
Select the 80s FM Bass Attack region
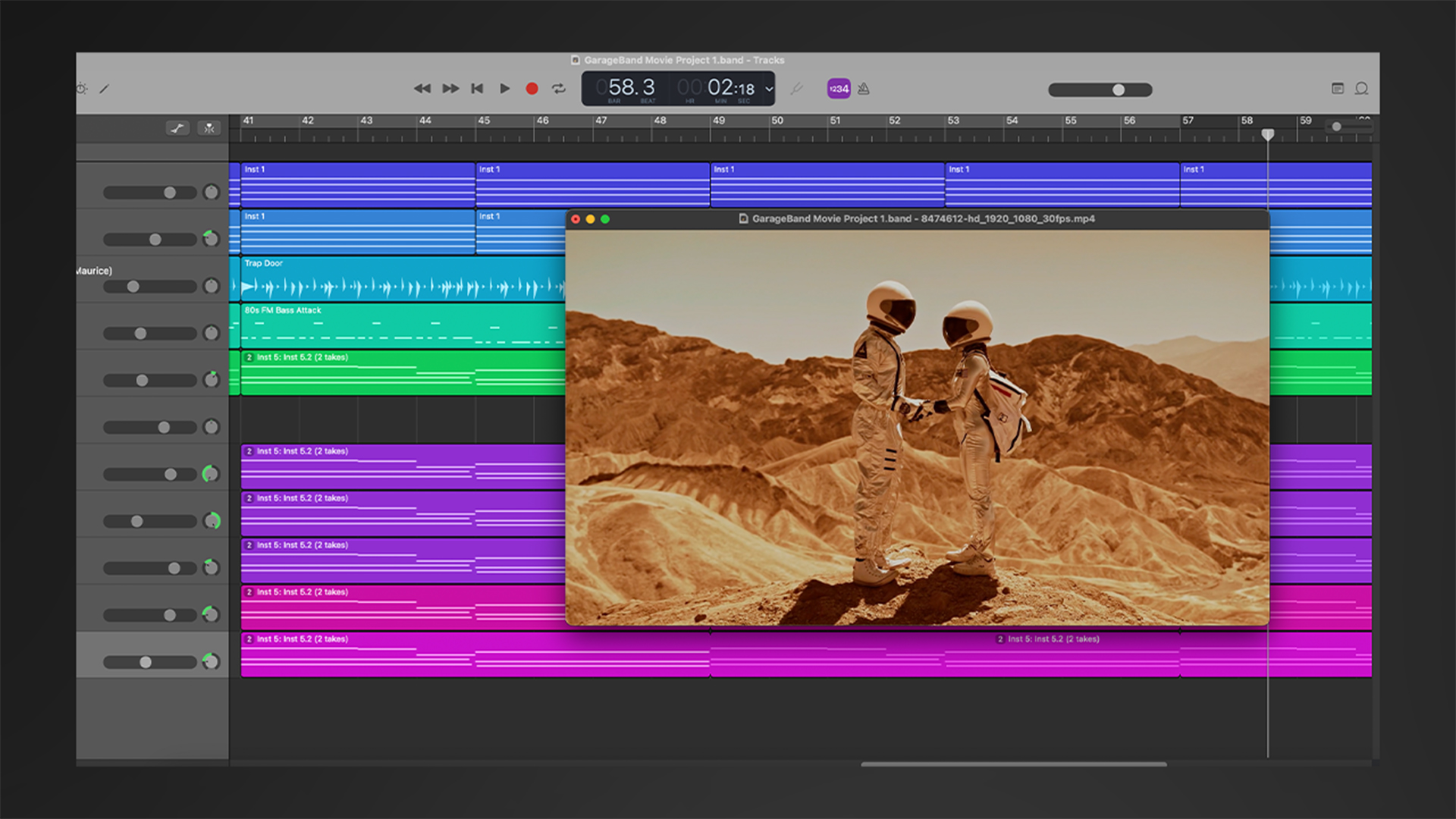coord(403,326)
